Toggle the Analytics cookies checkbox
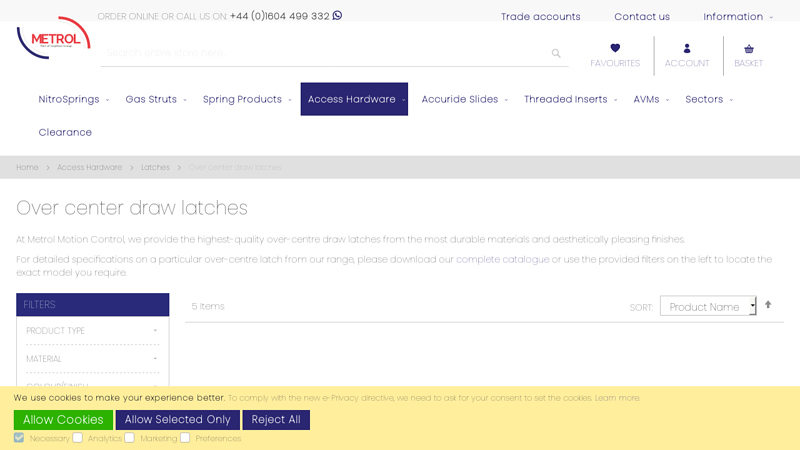Screen dimensions: 800x450 [x=78, y=438]
